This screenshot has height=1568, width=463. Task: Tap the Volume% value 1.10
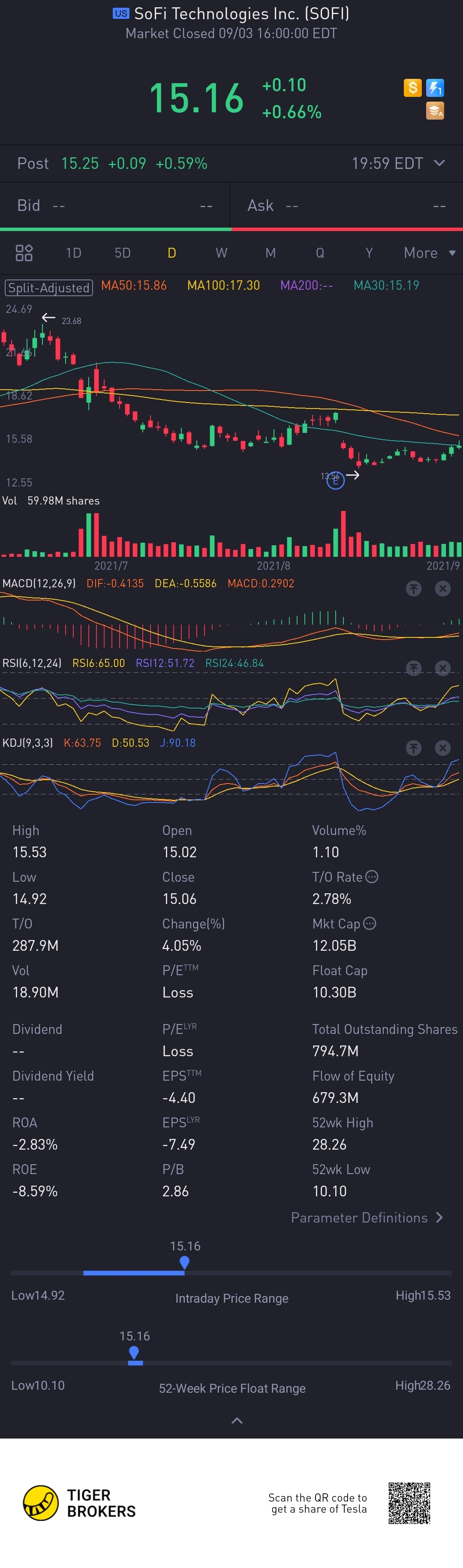point(325,852)
